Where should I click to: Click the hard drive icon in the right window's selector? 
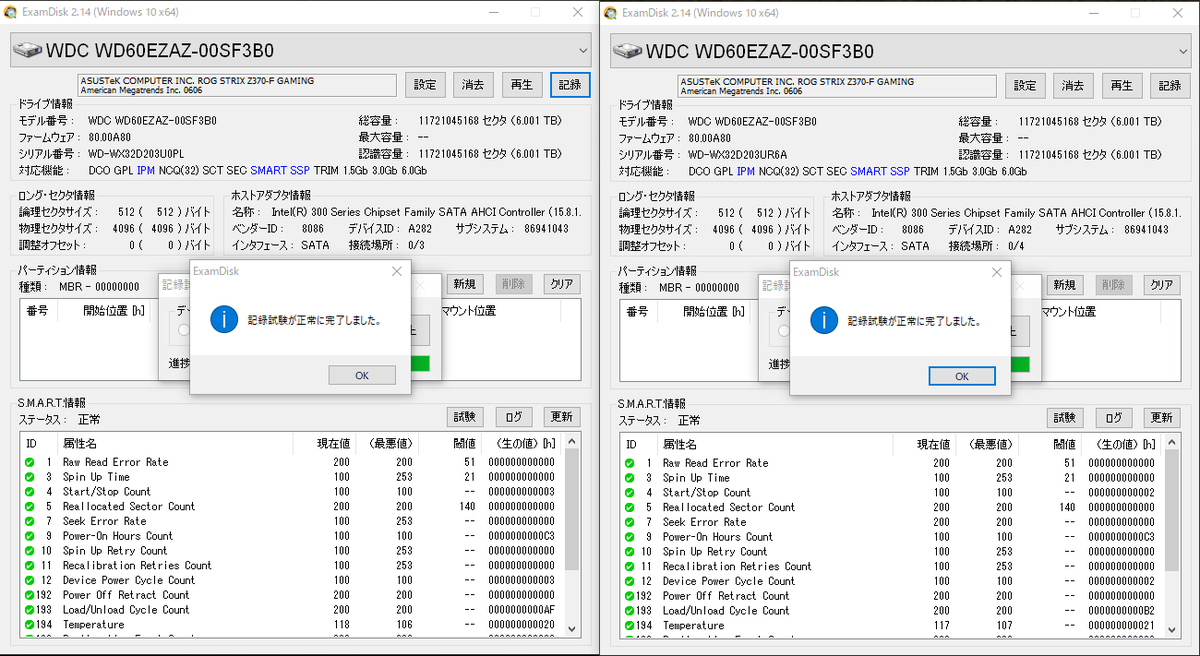point(627,51)
